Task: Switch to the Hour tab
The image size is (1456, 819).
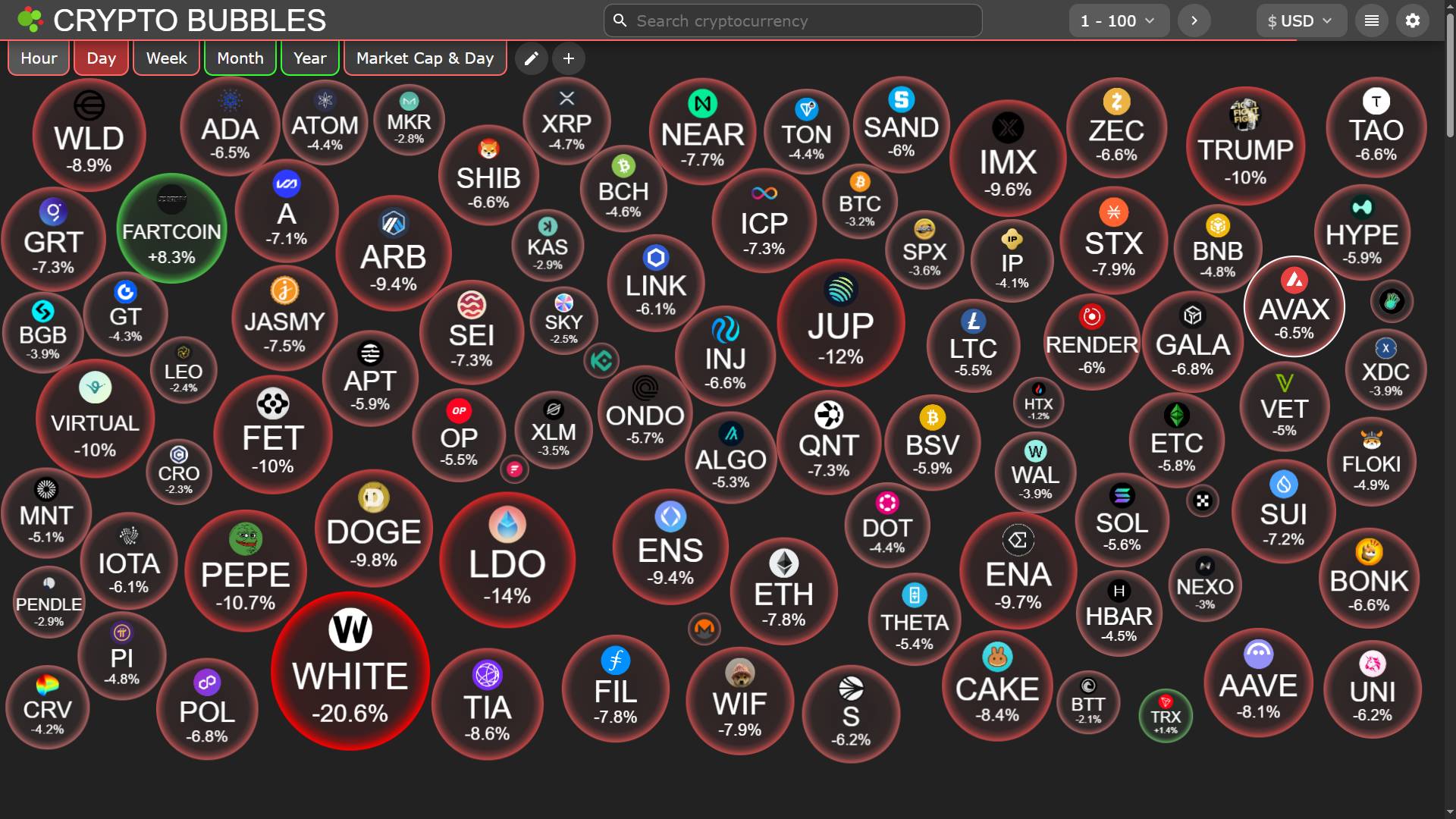Action: pos(39,58)
